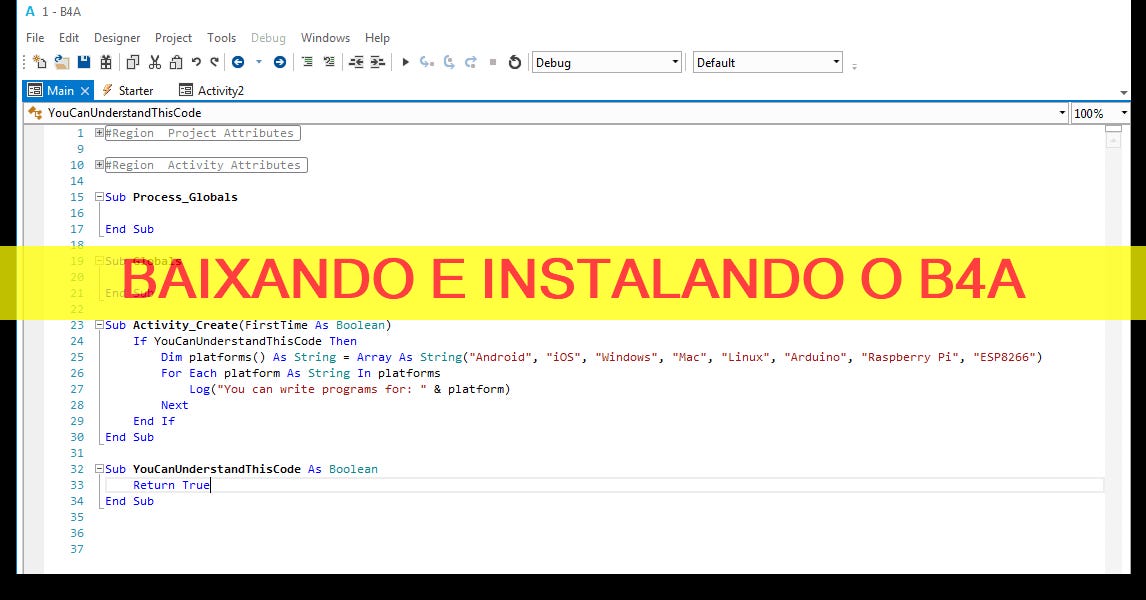1146x600 pixels.
Task: Create a new project via the New icon
Action: click(x=39, y=62)
